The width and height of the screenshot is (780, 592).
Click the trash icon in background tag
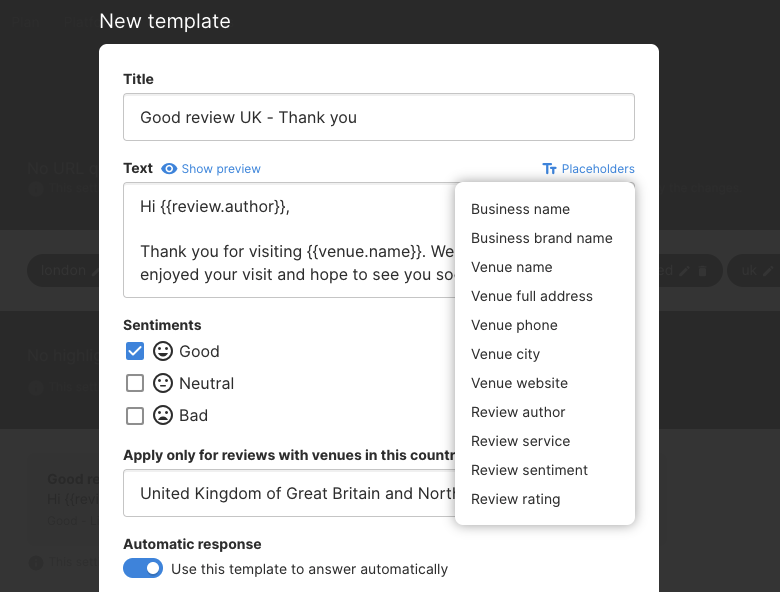pyautogui.click(x=702, y=271)
